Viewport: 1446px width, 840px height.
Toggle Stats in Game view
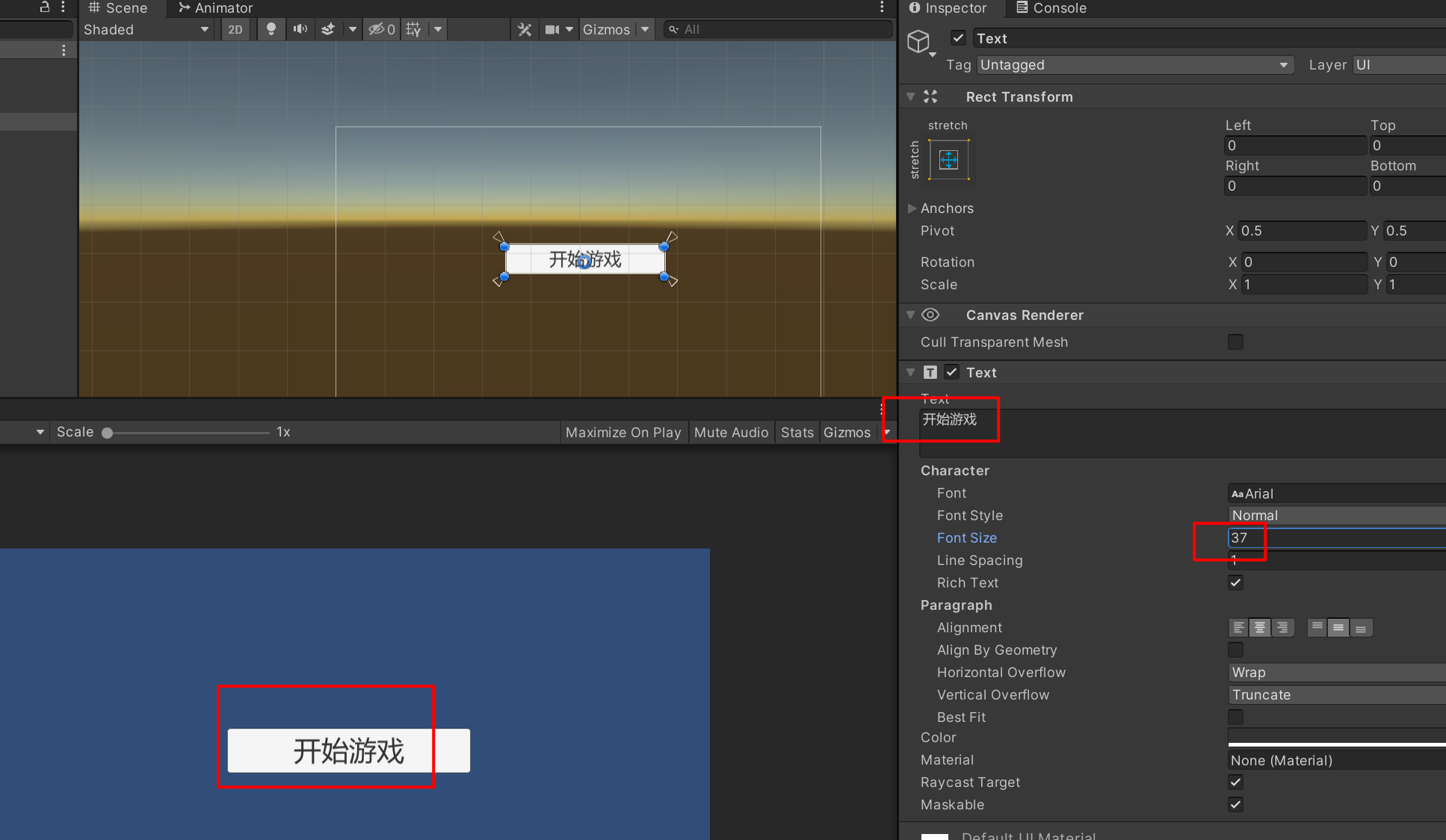pos(797,433)
